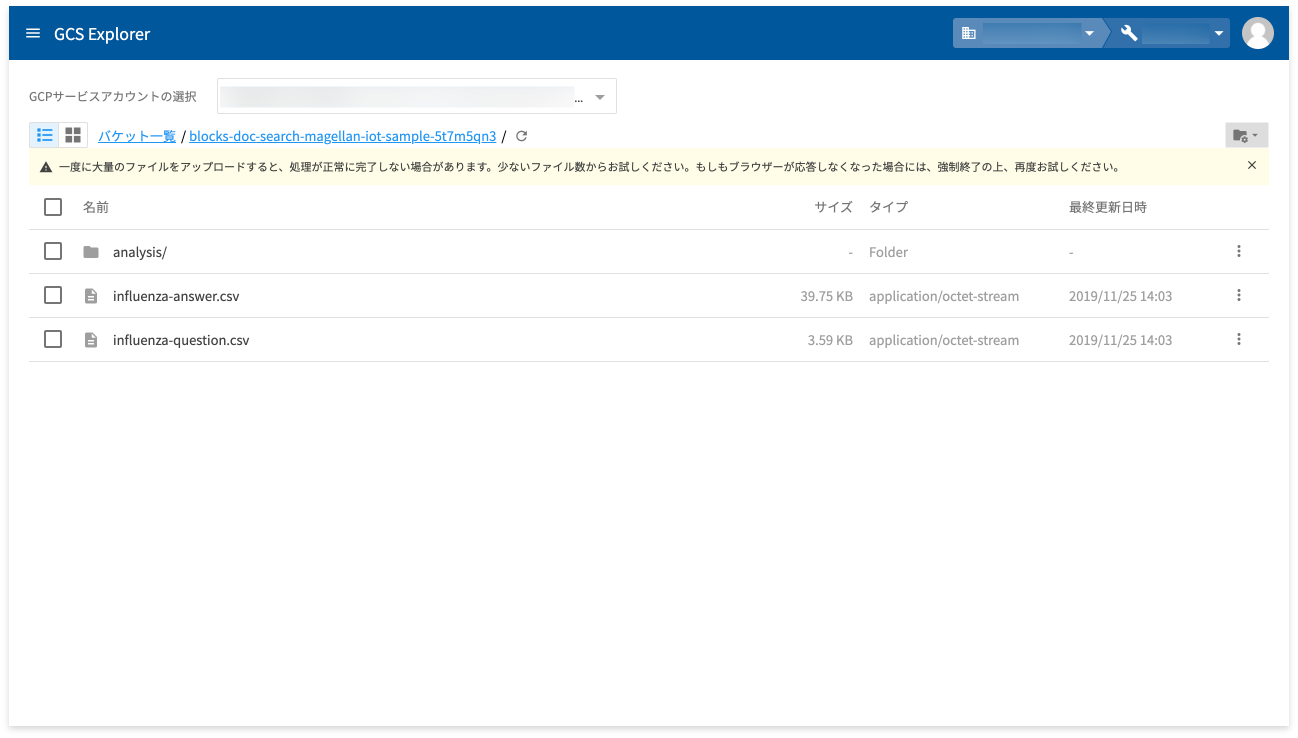This screenshot has width=1298, height=738.
Task: Click the file icon of influenza-answer.csv
Action: click(91, 296)
